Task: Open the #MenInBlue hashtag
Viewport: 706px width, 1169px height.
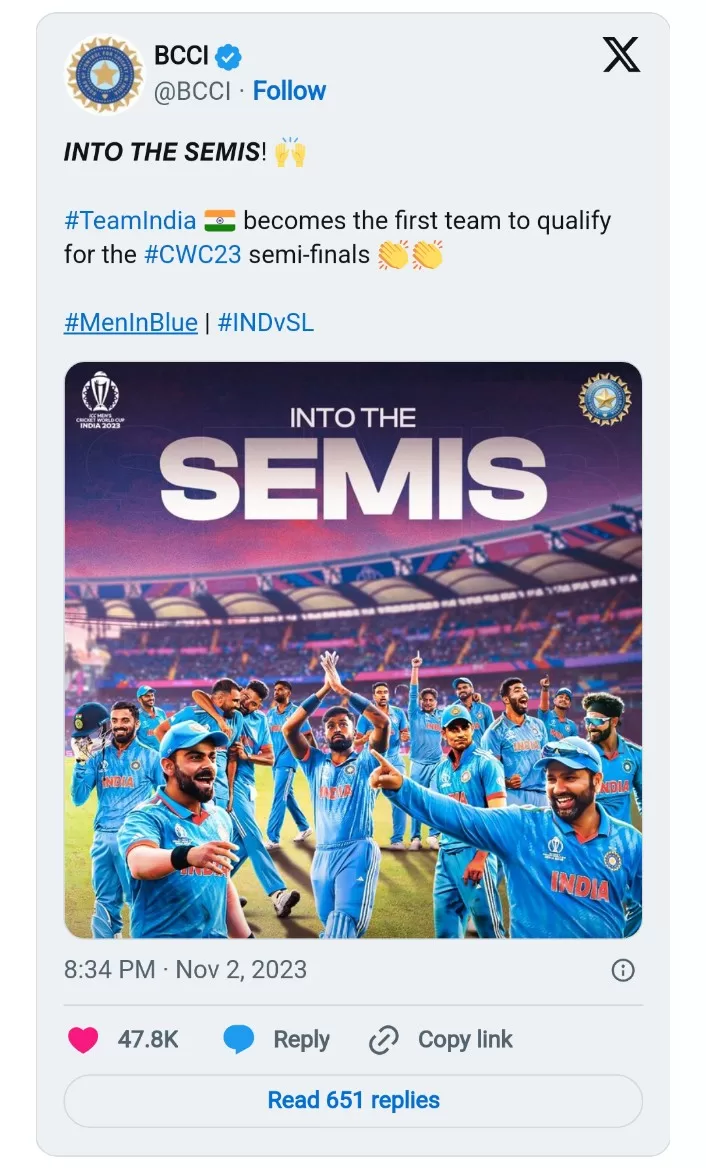Action: 130,323
